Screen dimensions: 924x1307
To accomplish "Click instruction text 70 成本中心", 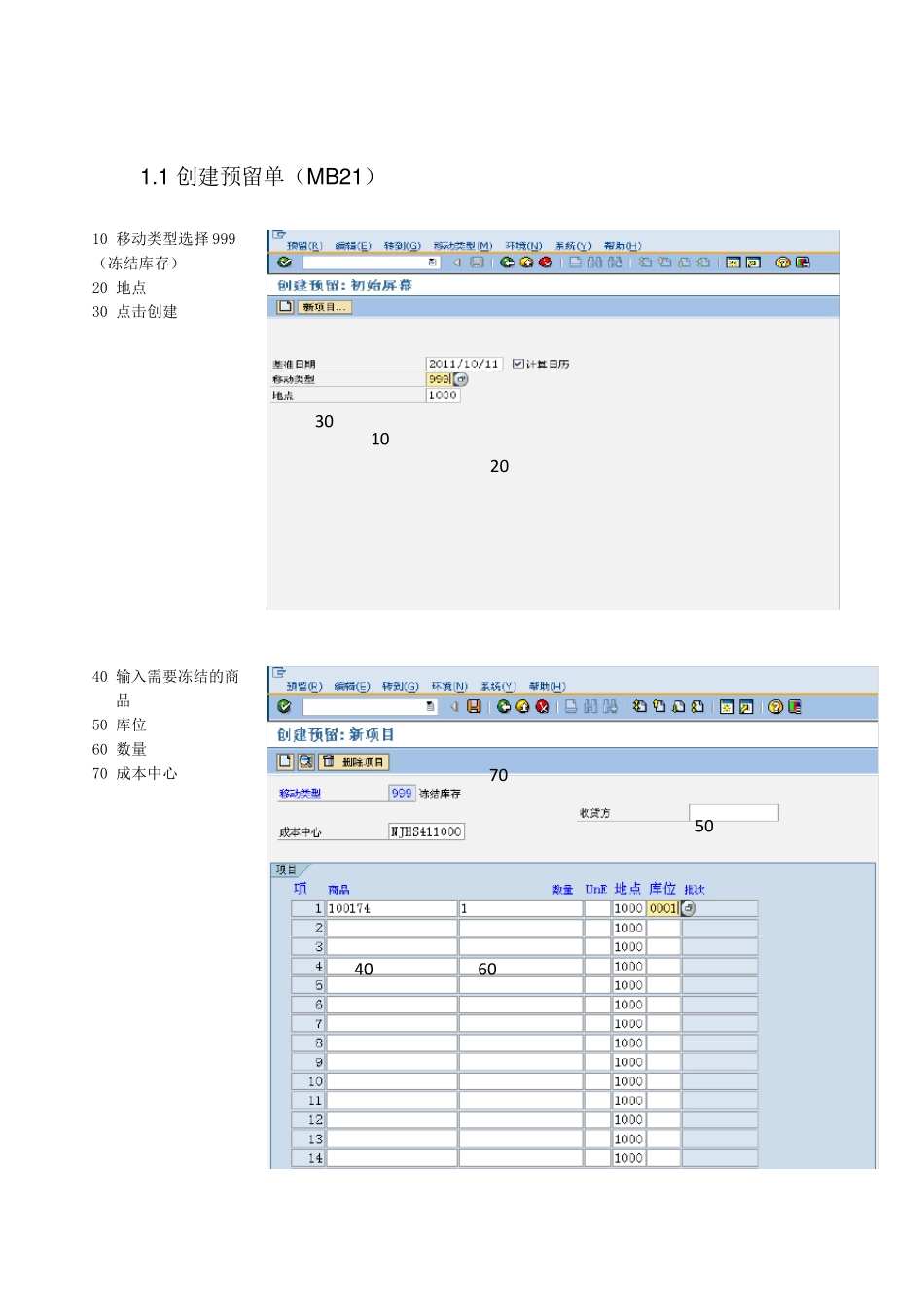I will [135, 774].
